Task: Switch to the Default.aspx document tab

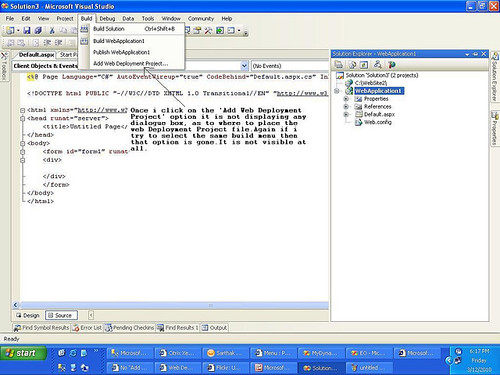Action: coord(36,55)
